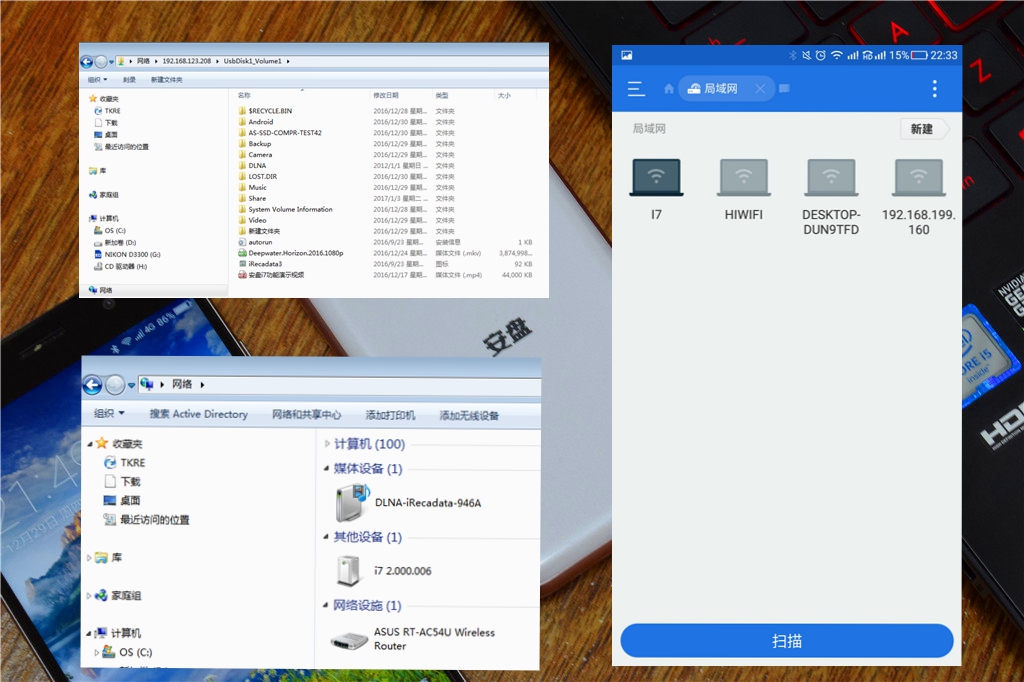1024x682 pixels.
Task: Click 搜索 Active Directory in the toolbar
Action: coord(199,414)
